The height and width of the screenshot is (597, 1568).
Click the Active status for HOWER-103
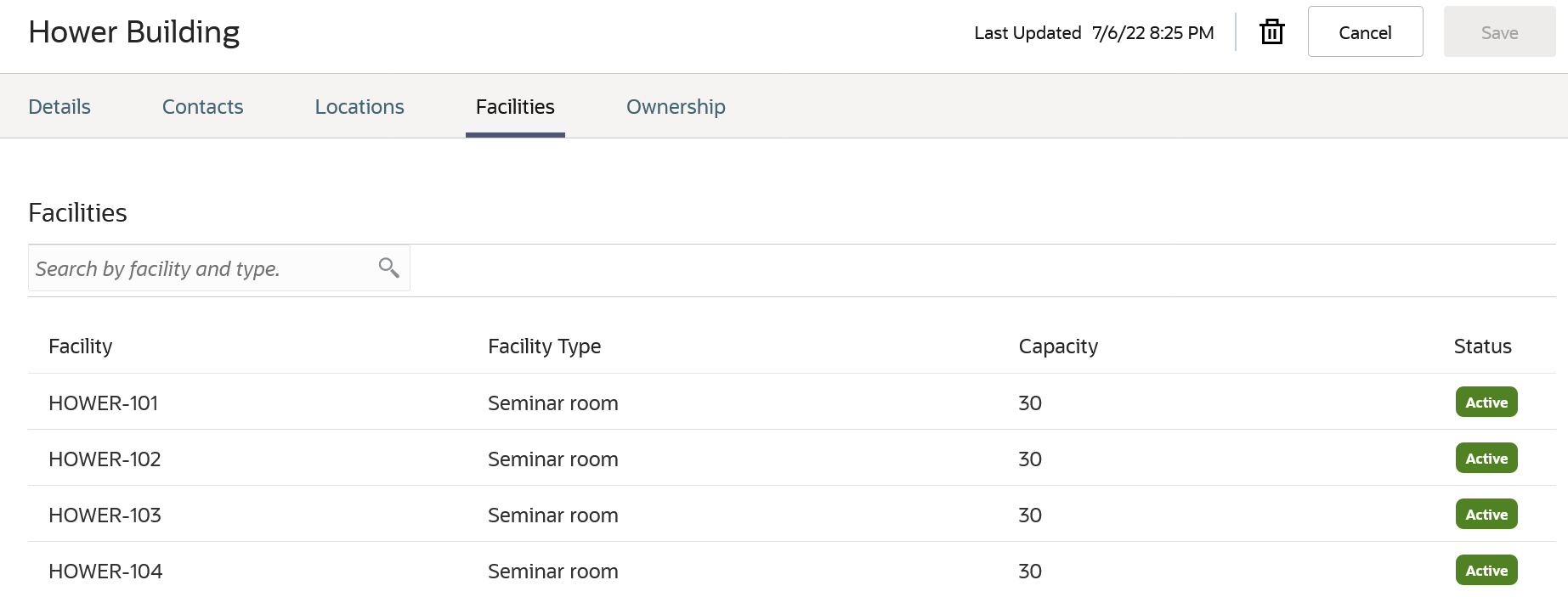[x=1486, y=515]
